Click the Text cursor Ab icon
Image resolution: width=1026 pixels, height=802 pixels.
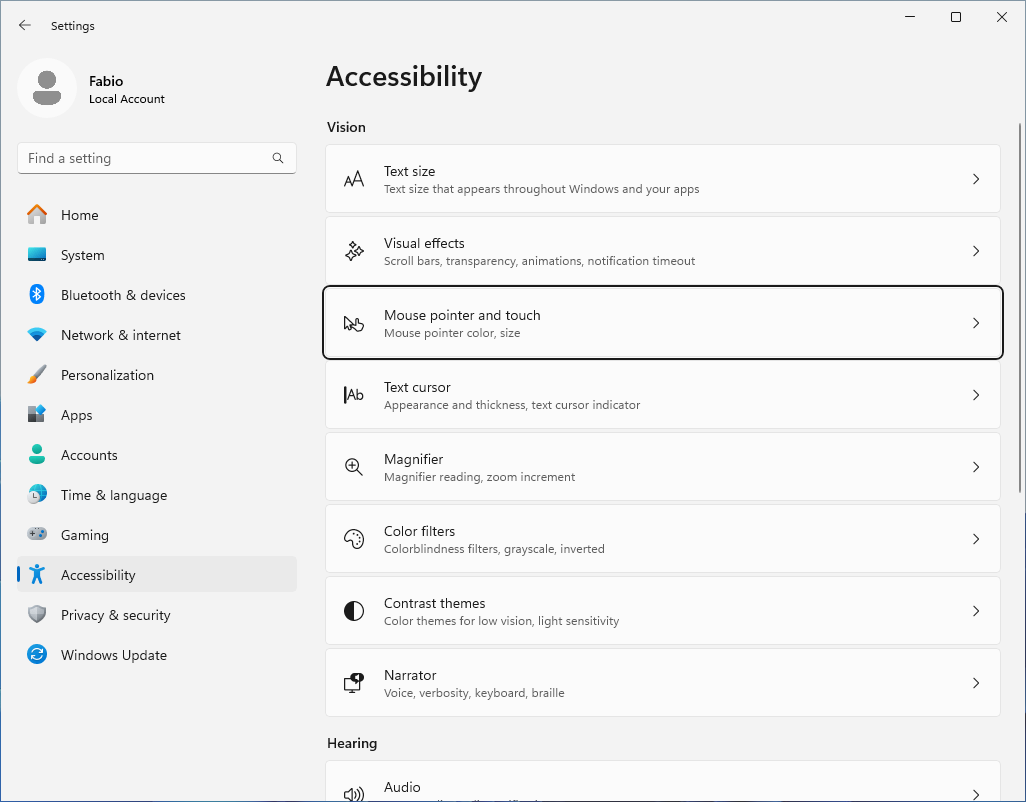pos(354,395)
